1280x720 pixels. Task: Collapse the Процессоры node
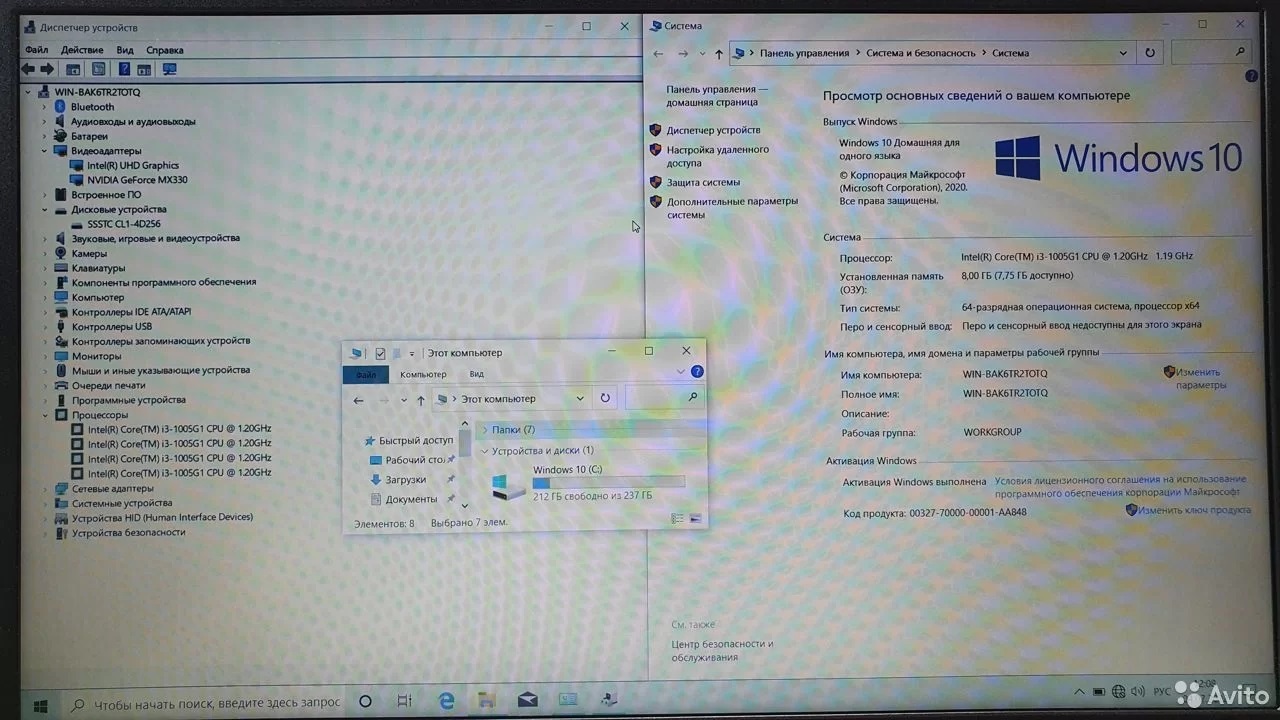point(44,415)
